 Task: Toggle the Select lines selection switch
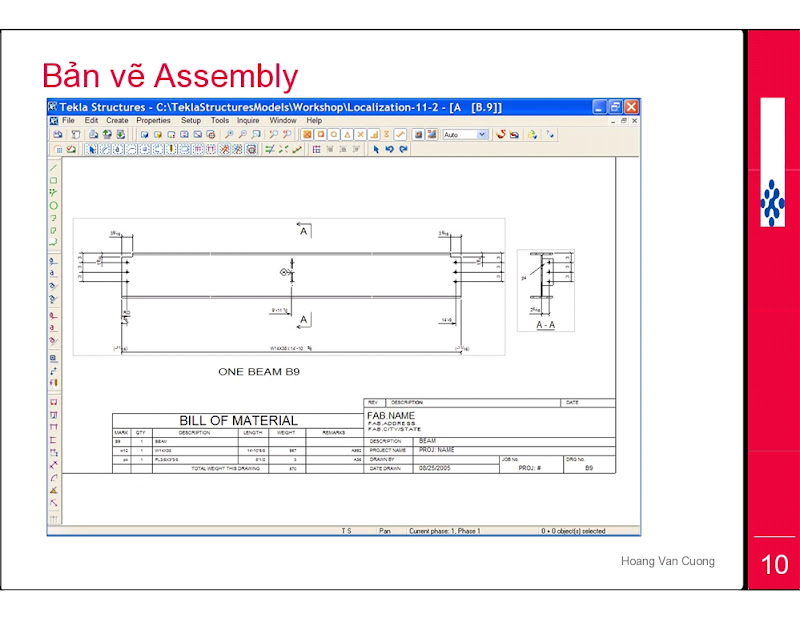[105, 150]
